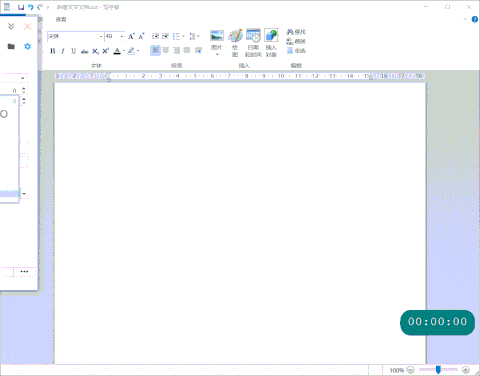This screenshot has width=480, height=376.
Task: Toggle strikethrough formatting
Action: [84, 51]
